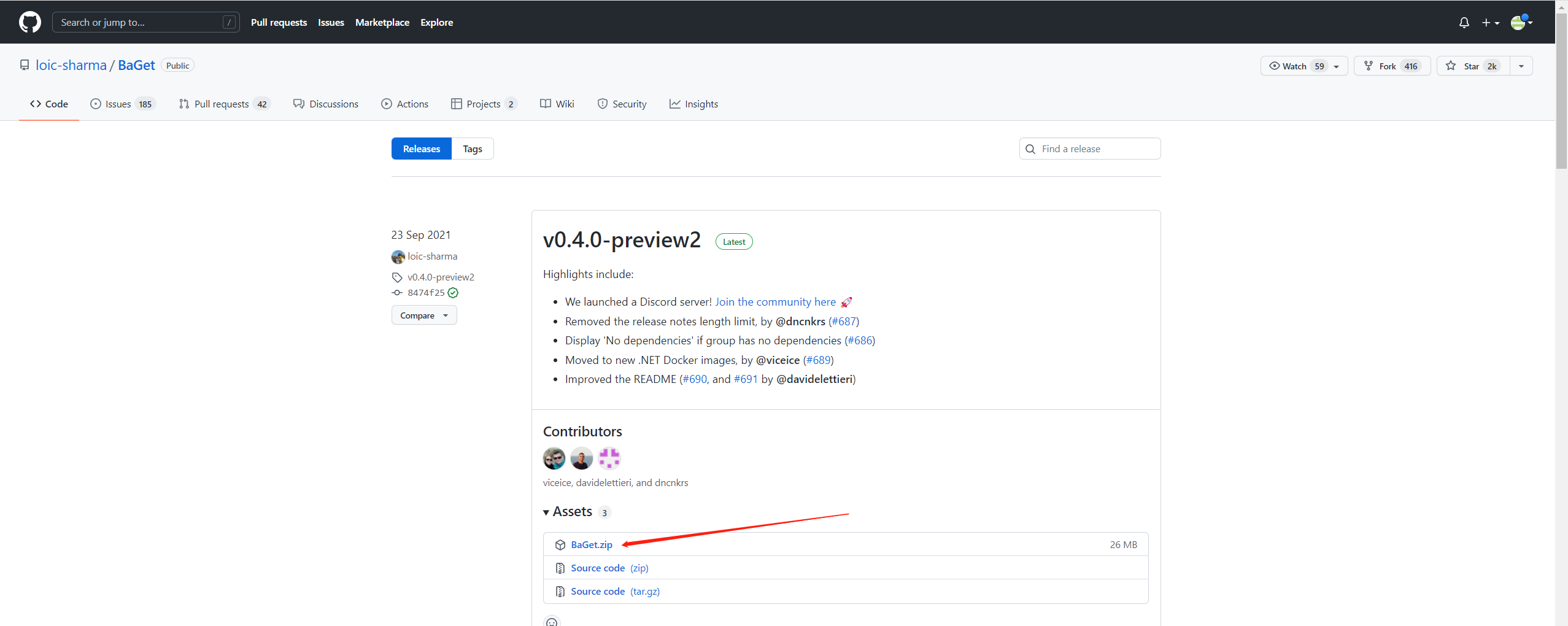Open the notifications bell

tap(1464, 23)
